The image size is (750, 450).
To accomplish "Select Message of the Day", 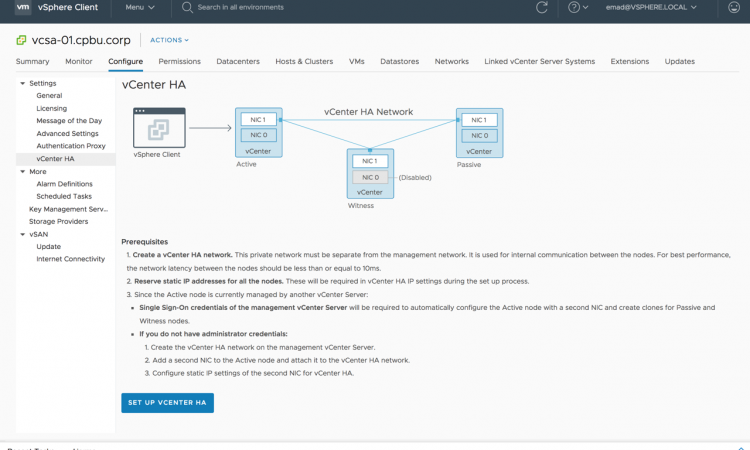I will point(69,121).
